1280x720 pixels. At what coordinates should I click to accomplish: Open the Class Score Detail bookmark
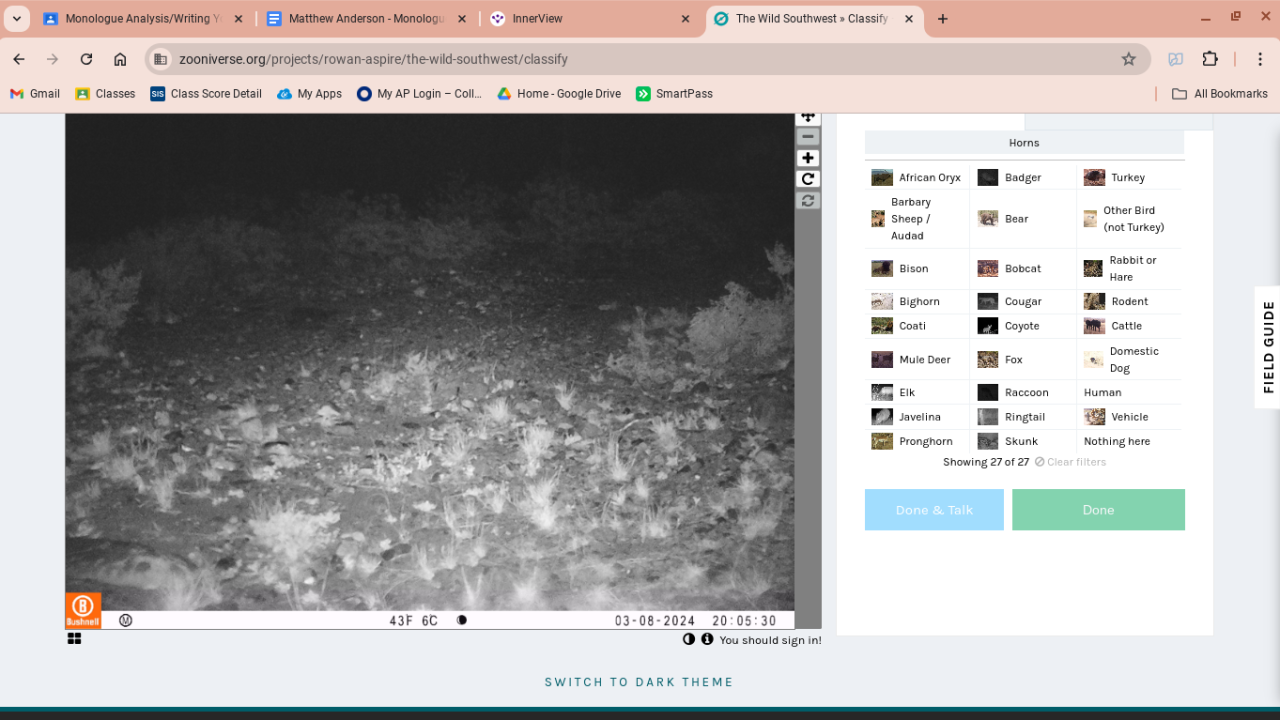click(206, 94)
